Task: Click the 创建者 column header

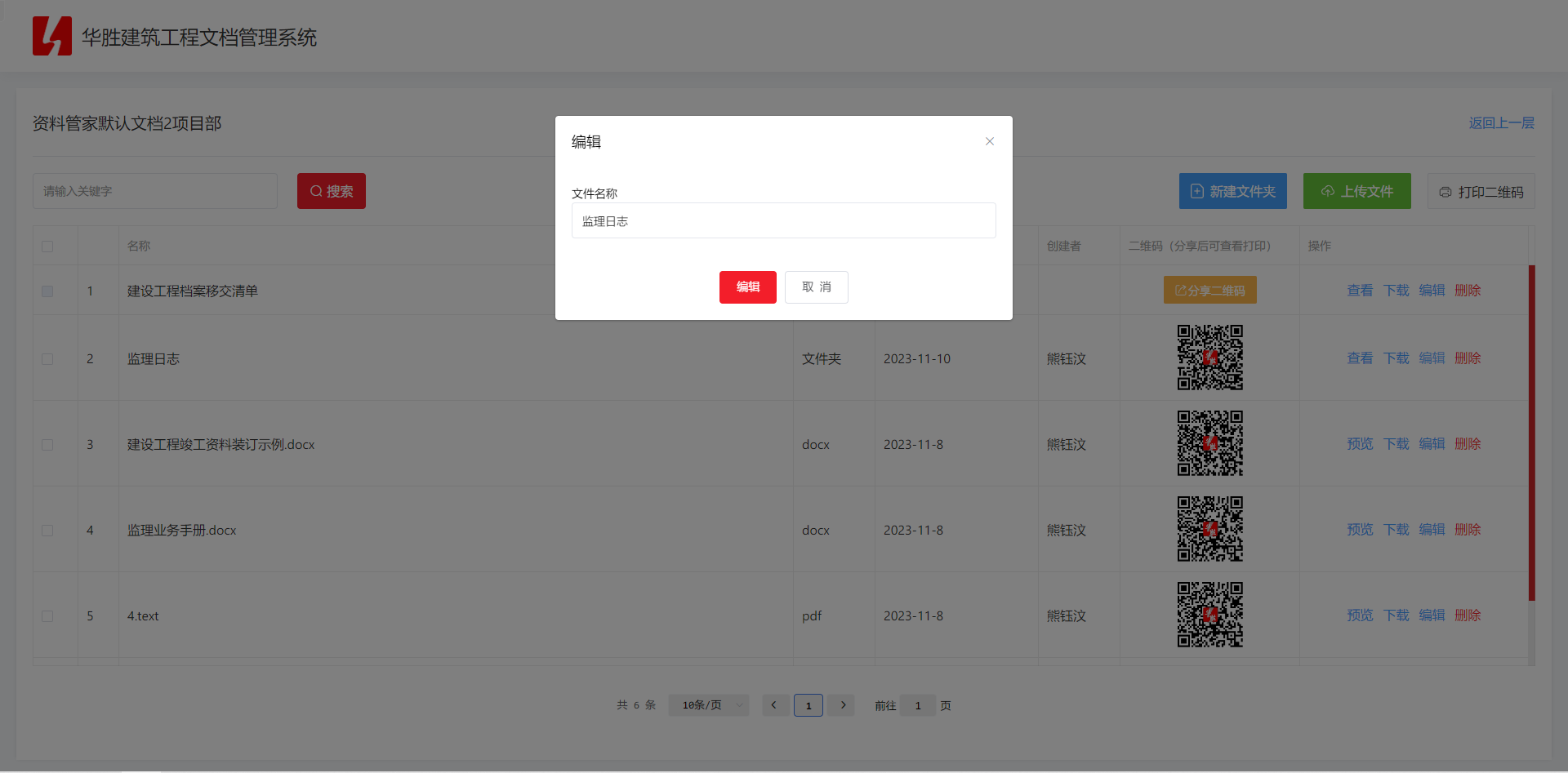Action: (x=1064, y=246)
